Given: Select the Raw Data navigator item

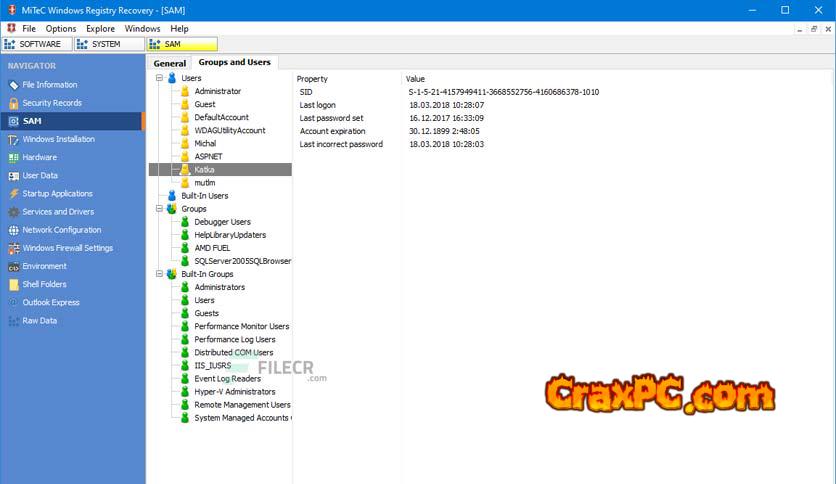Looking at the screenshot, I should [x=40, y=321].
